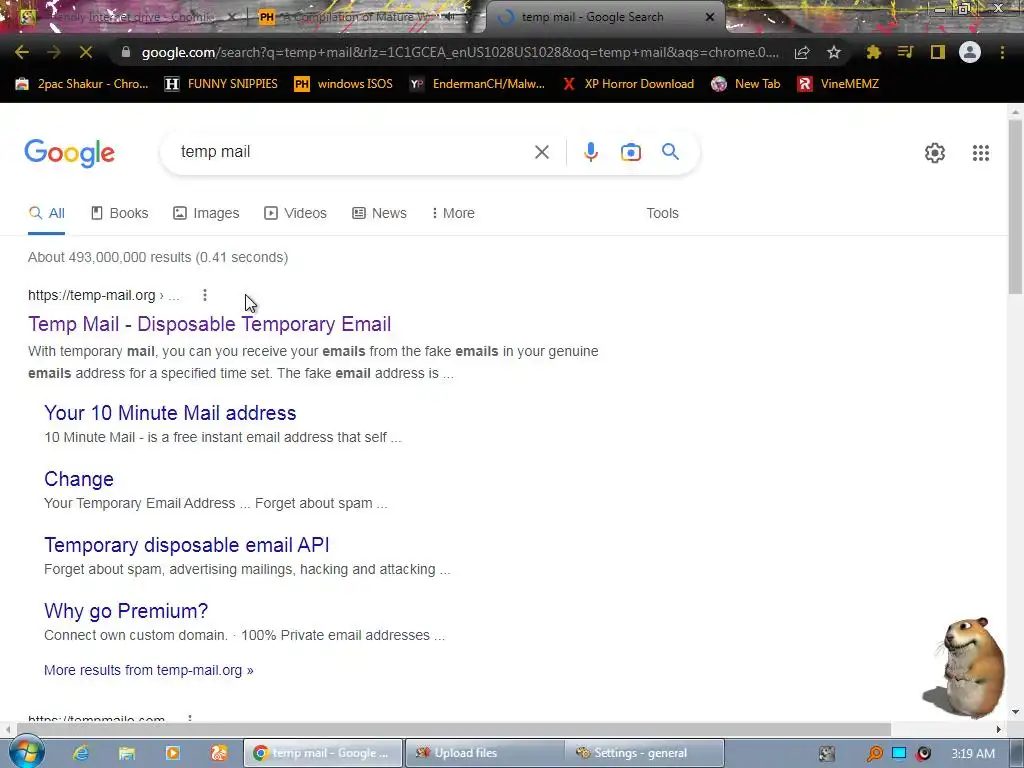Open Windows Explorer from taskbar
Image resolution: width=1024 pixels, height=768 pixels.
(127, 753)
